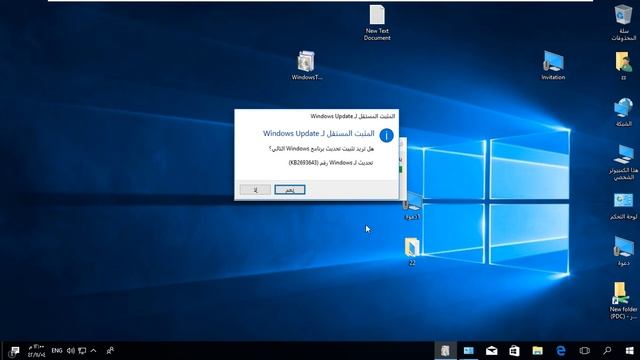Viewport: 640px width, 360px height.
Task: Select the Invitation desktop icon
Action: [553, 65]
